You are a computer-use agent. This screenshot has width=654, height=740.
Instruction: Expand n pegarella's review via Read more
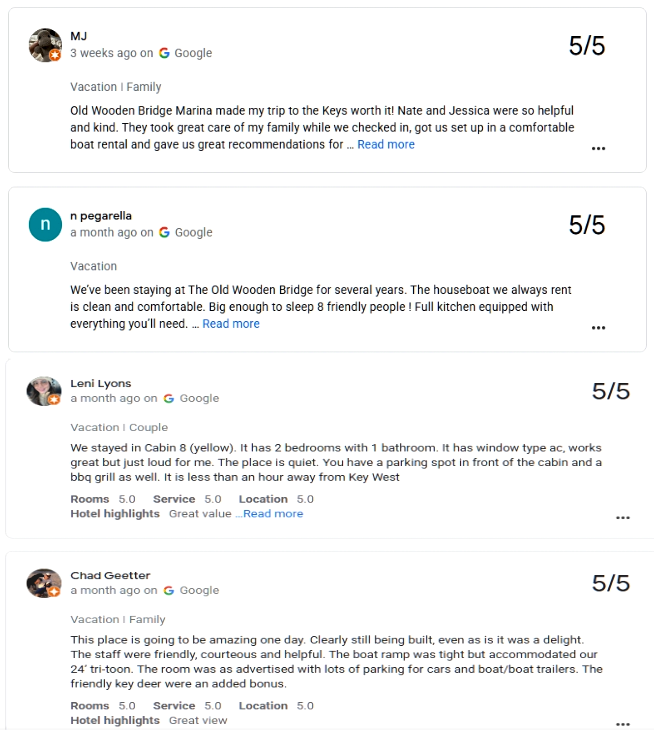click(x=231, y=324)
